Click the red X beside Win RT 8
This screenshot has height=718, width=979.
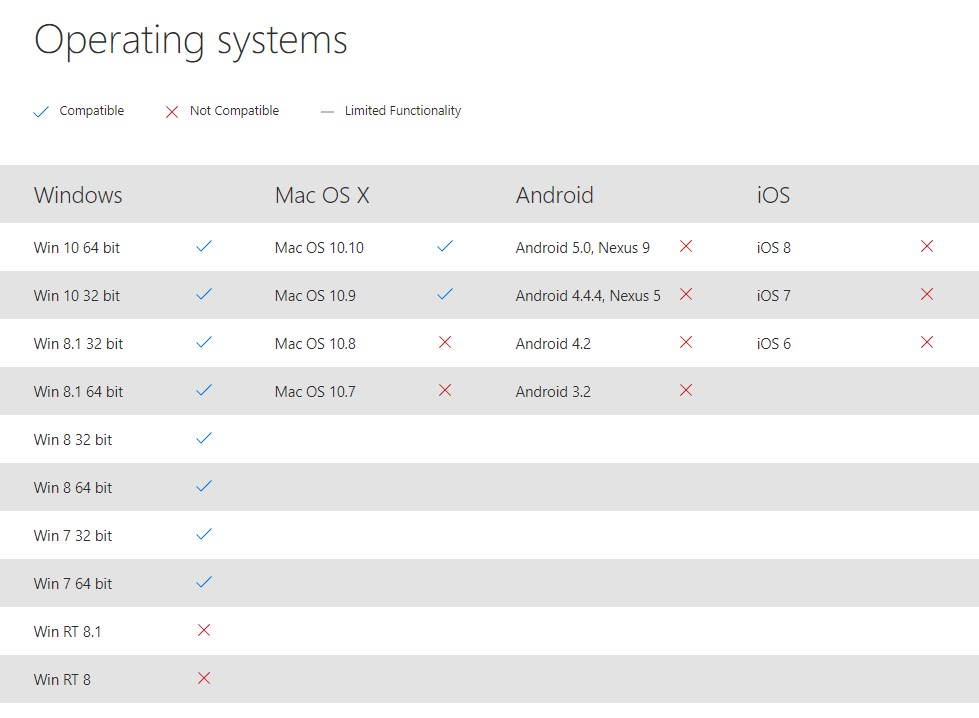[x=204, y=678]
